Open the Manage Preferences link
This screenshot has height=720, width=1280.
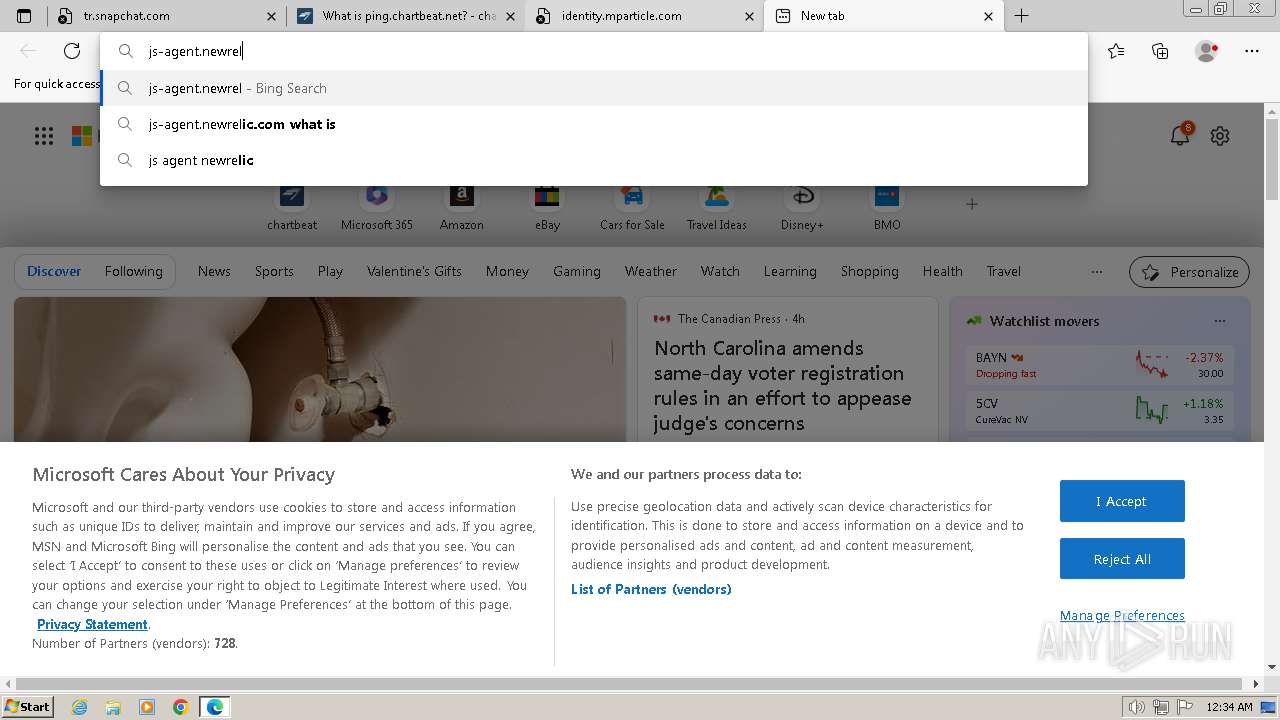click(x=1122, y=615)
